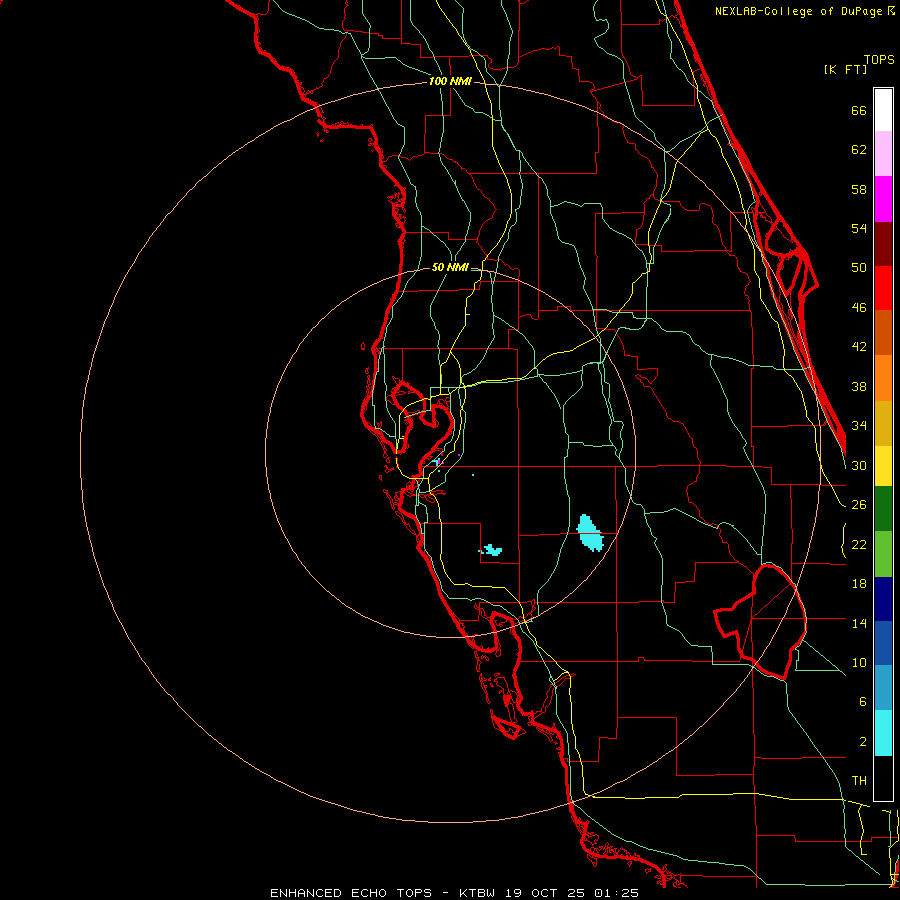The width and height of the screenshot is (900, 900).
Task: Click the light blue 10 kft swatch
Action: pyautogui.click(x=883, y=688)
